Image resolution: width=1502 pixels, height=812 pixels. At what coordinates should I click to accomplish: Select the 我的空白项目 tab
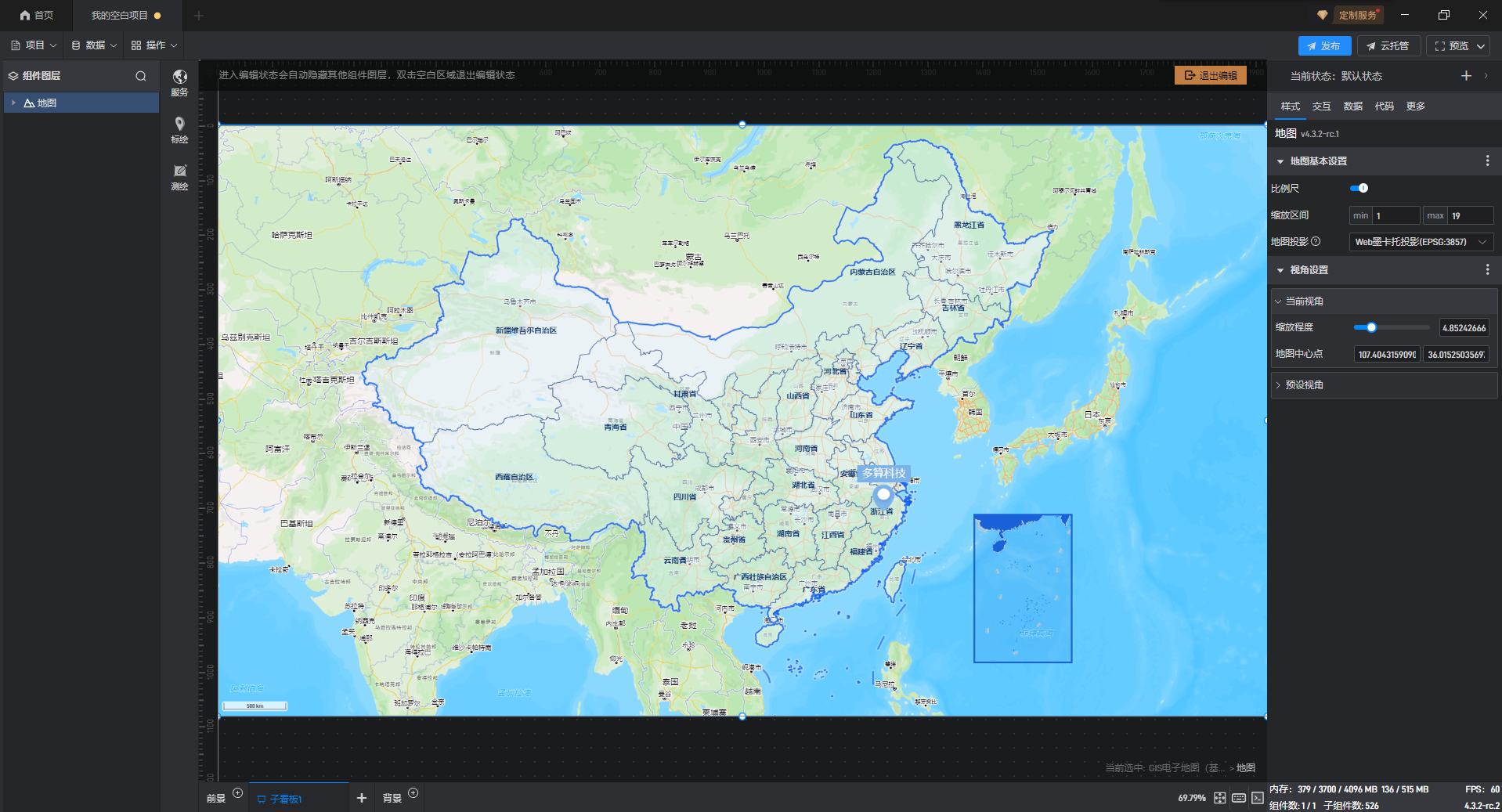click(126, 15)
